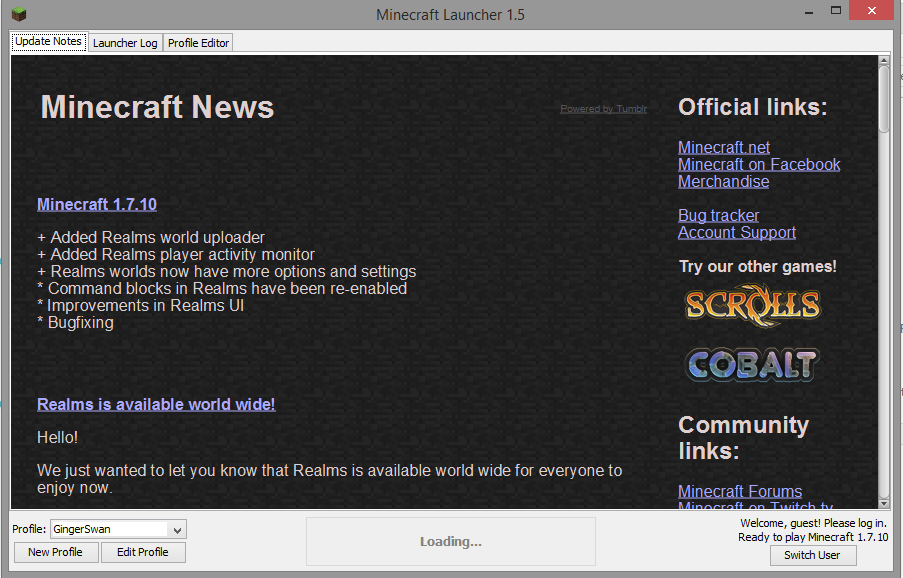Open the Profile Editor tab

click(199, 43)
